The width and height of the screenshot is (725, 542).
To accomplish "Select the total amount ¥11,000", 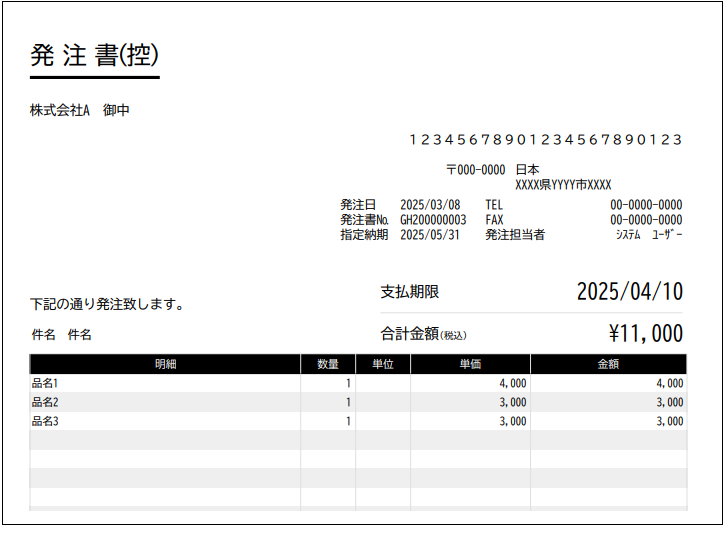I will pos(646,333).
